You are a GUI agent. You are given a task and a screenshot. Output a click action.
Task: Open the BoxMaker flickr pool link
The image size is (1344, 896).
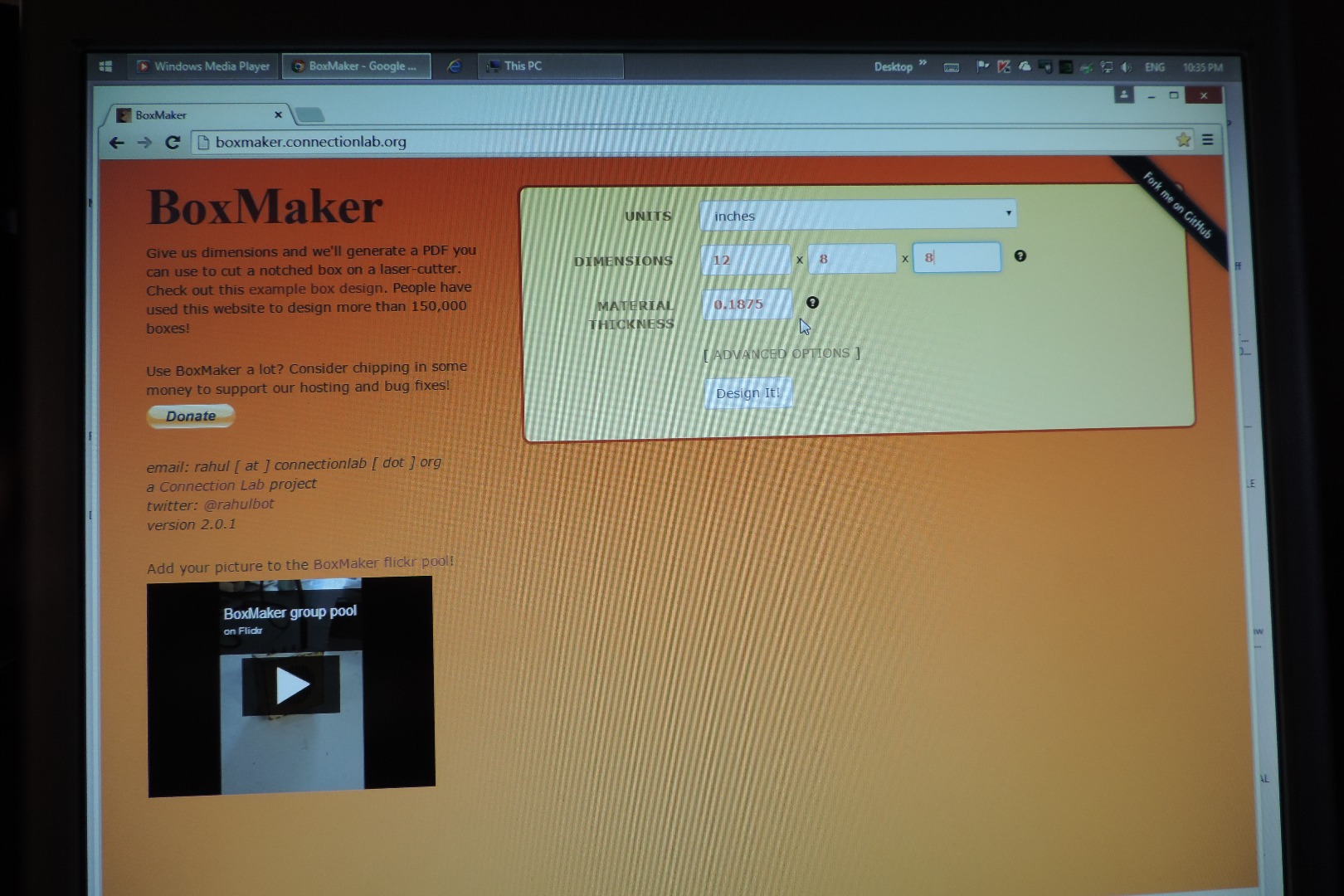point(383,562)
